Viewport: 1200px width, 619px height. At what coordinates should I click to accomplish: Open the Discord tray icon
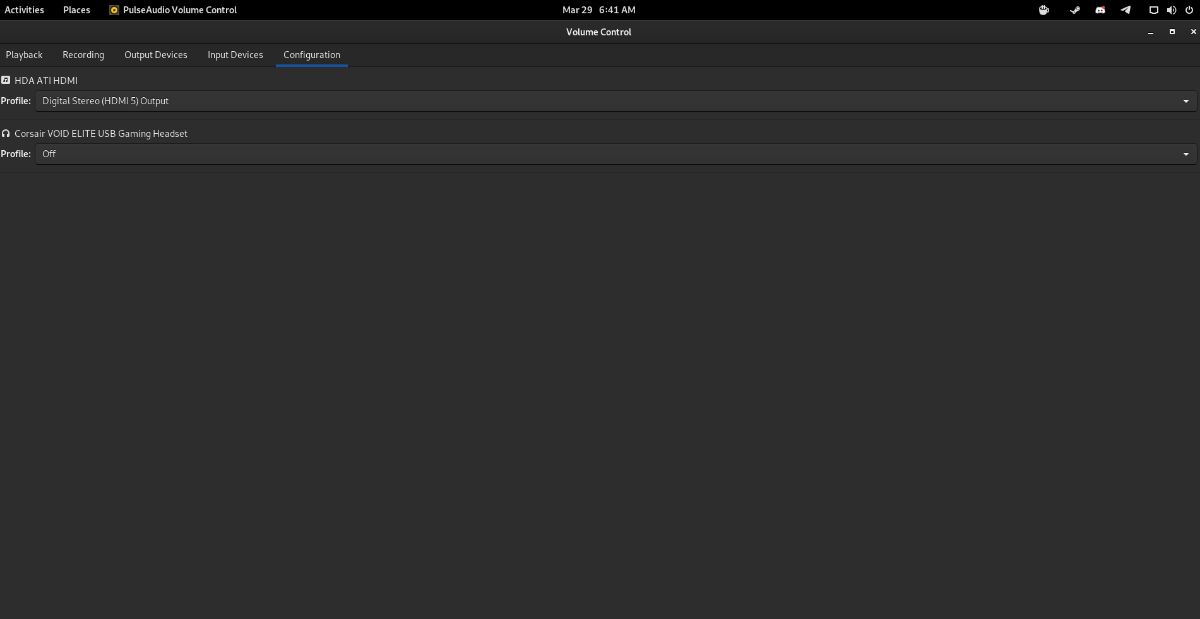click(1100, 10)
